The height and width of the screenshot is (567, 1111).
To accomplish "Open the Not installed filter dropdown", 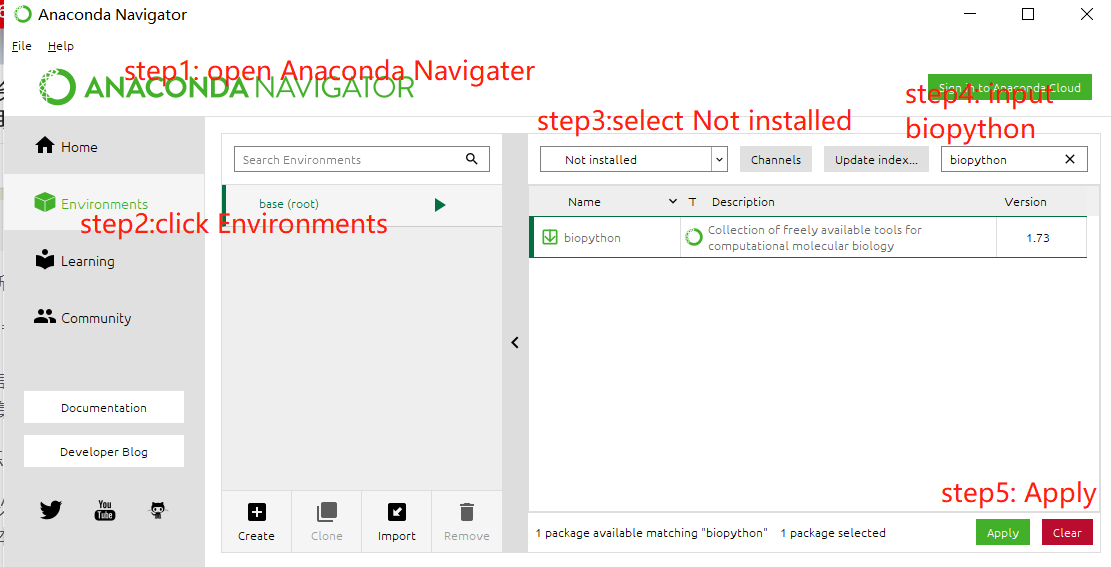I will [633, 159].
